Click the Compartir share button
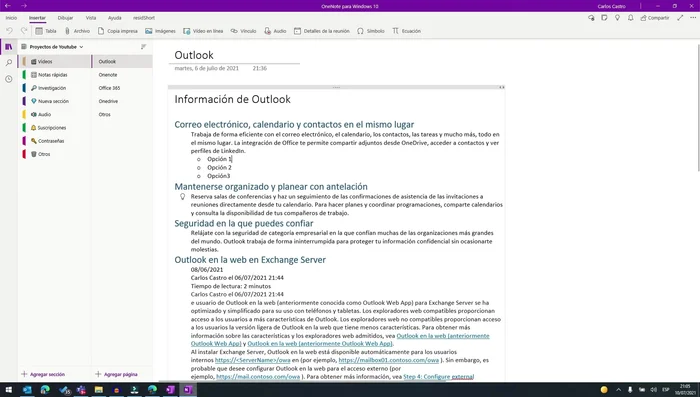Screen dimensions: 700x397 coord(655,18)
